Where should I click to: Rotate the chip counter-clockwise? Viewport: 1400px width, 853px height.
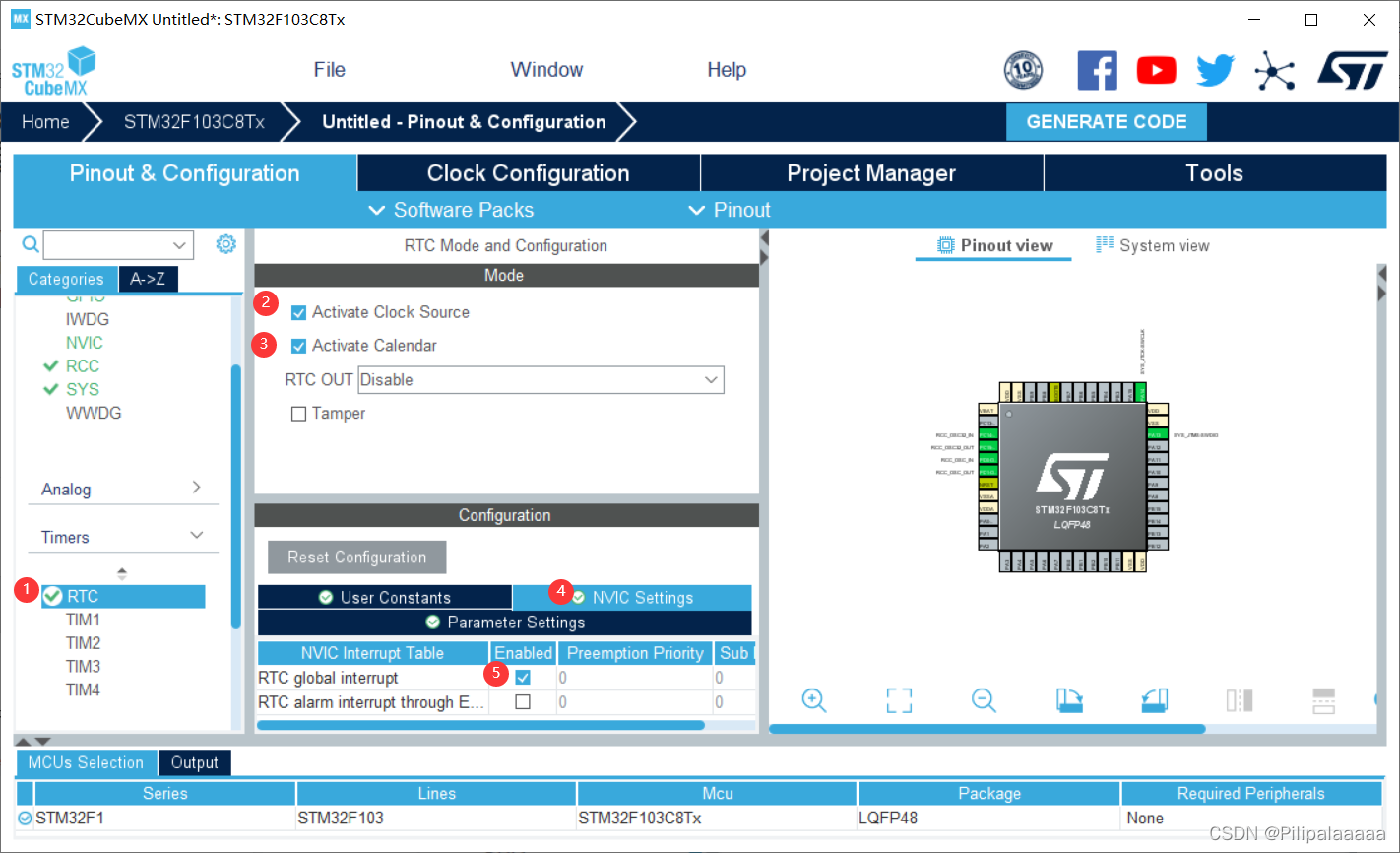click(x=1154, y=700)
